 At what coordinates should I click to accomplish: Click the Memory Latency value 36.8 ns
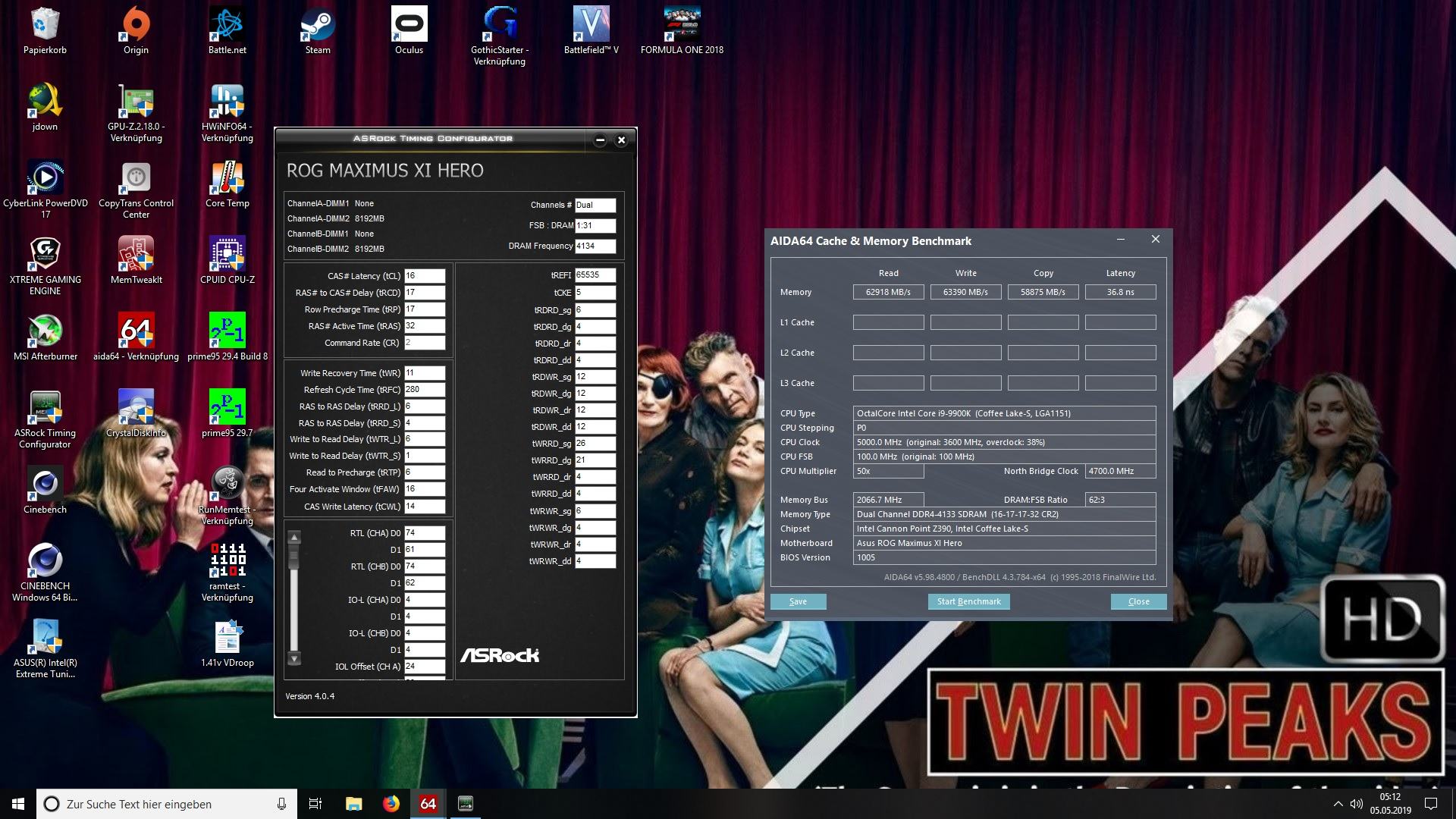point(1120,292)
